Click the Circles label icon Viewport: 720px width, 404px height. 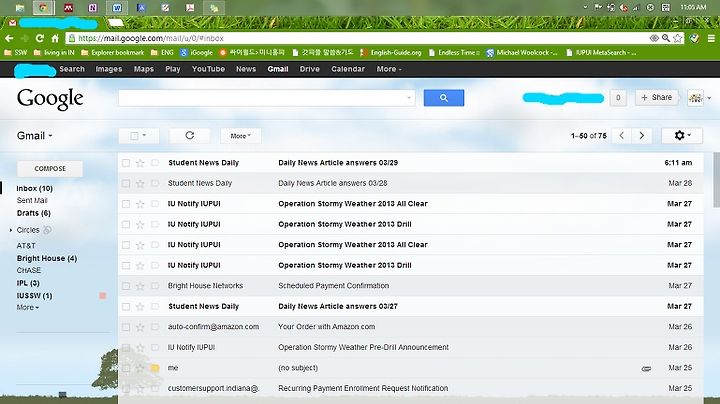[x=47, y=230]
